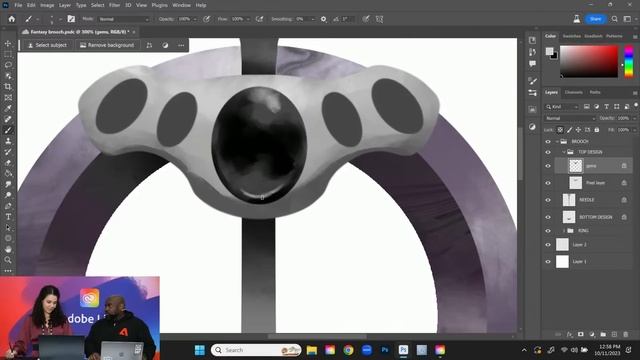The width and height of the screenshot is (640, 360).
Task: Switch to the Swatches tab
Action: click(x=571, y=36)
